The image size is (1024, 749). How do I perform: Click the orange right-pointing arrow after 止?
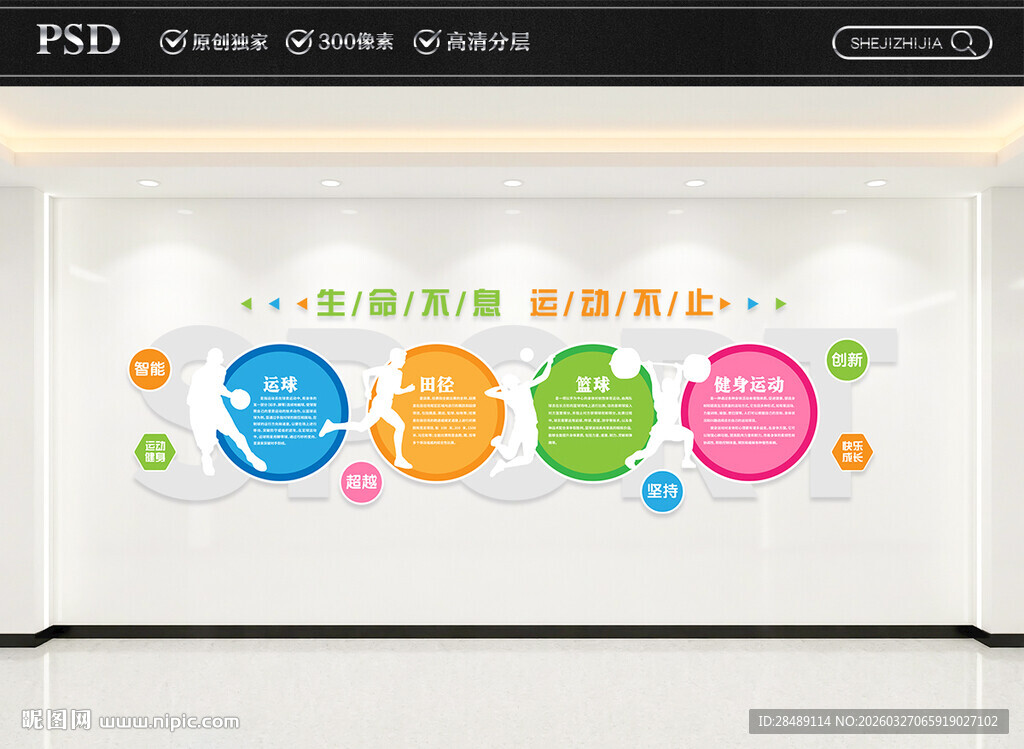pos(725,304)
